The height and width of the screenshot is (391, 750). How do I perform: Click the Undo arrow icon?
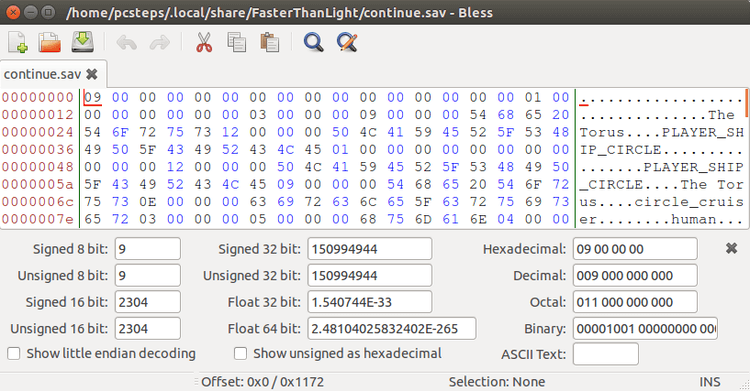coord(127,43)
